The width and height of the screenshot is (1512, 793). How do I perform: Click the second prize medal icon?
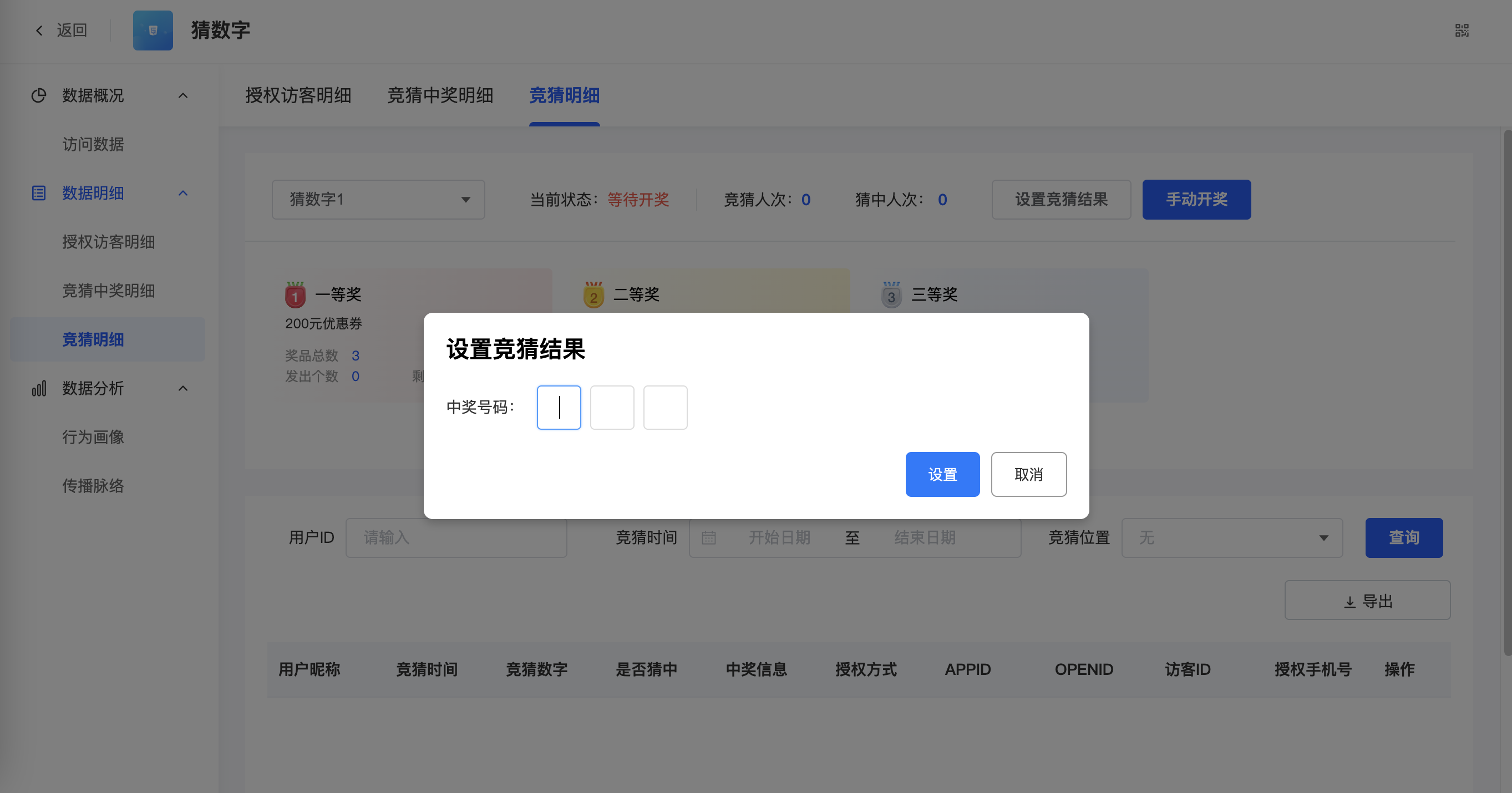tap(593, 294)
